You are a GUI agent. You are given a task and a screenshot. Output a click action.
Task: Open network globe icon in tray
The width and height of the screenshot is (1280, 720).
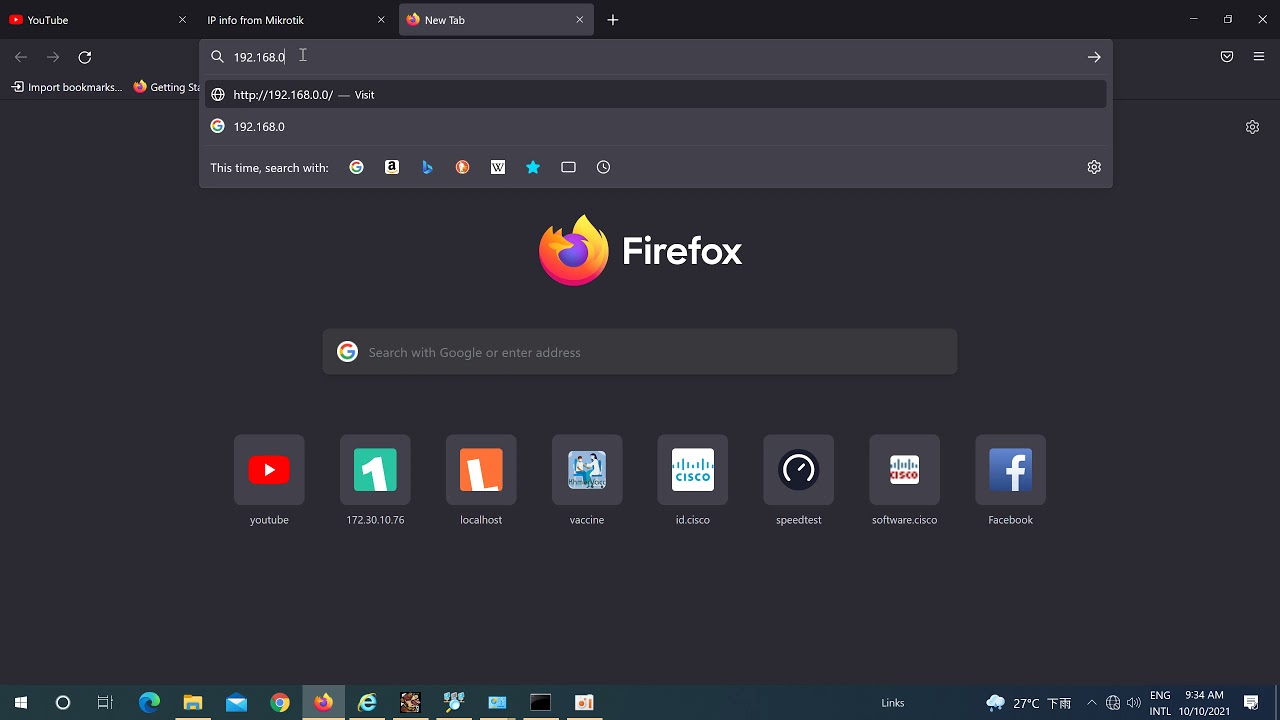click(x=1113, y=703)
